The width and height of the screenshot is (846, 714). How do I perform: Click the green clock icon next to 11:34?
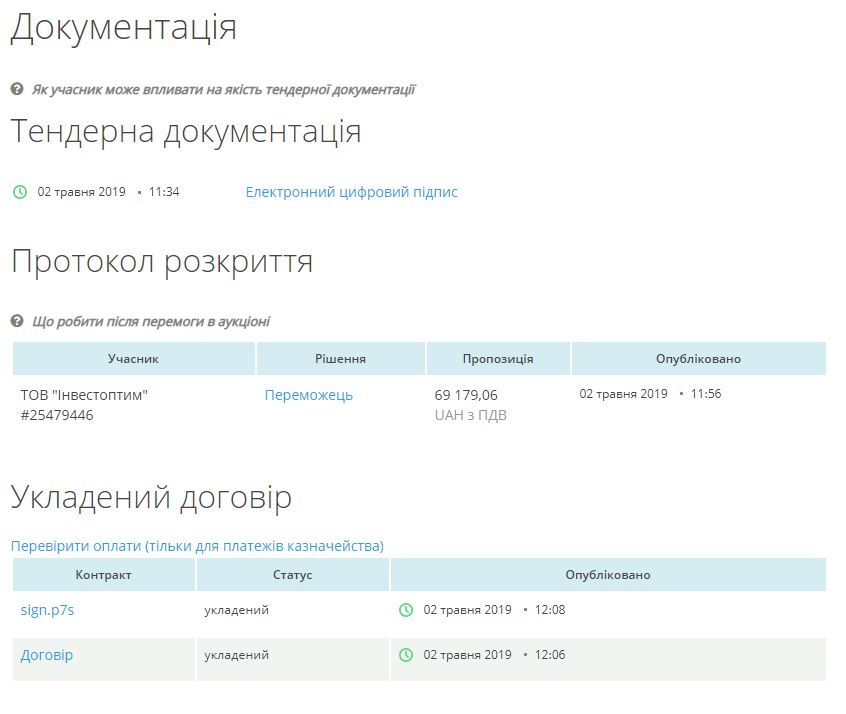(x=20, y=192)
